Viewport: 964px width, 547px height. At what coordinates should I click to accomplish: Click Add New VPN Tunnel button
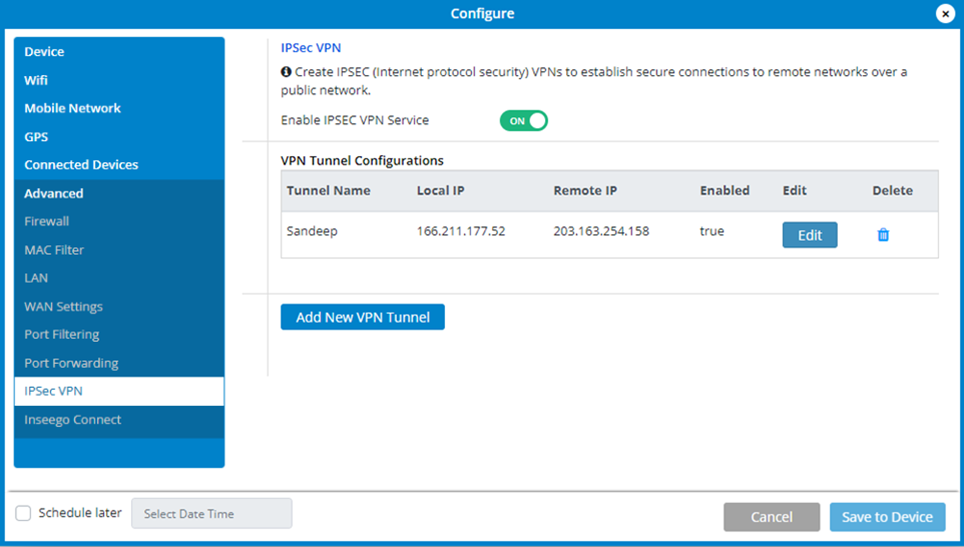(362, 317)
